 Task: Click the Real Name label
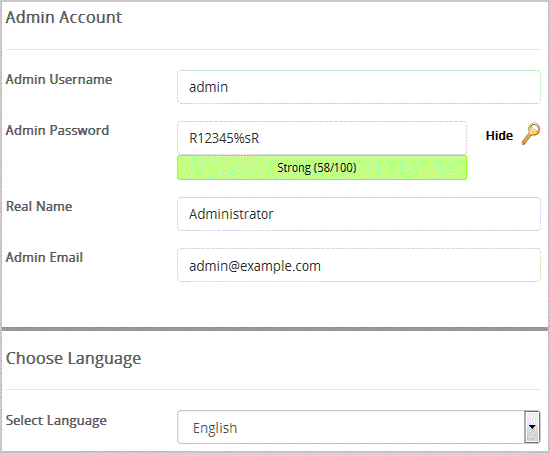(39, 206)
